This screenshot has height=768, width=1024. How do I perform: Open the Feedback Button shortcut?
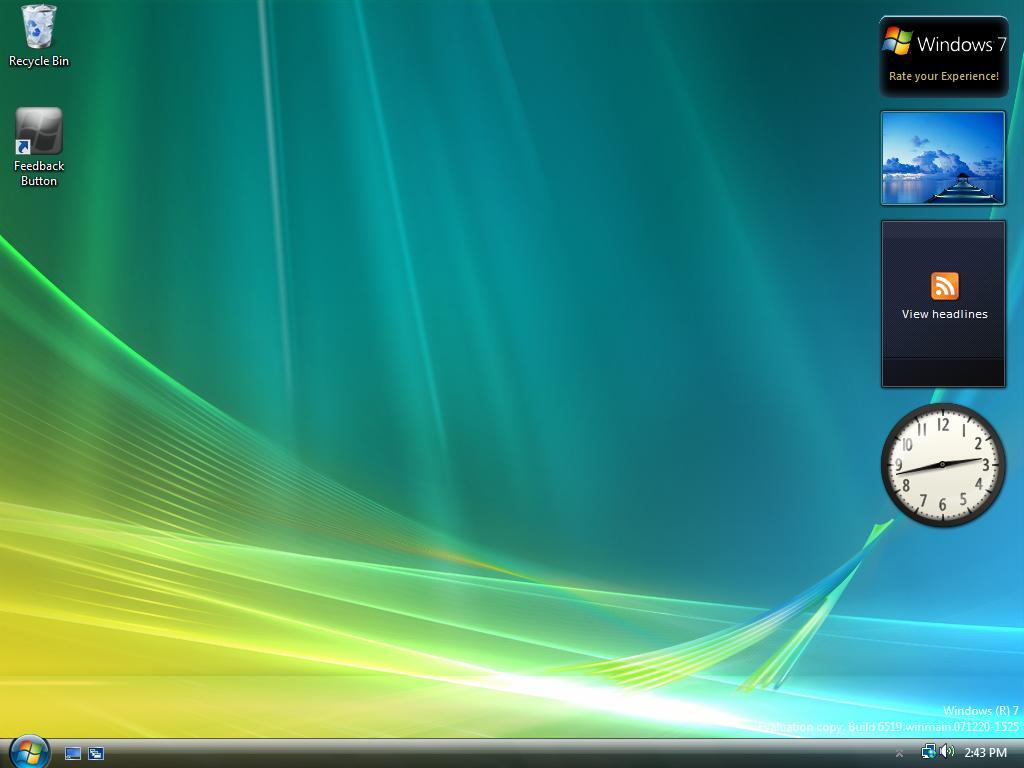point(39,132)
